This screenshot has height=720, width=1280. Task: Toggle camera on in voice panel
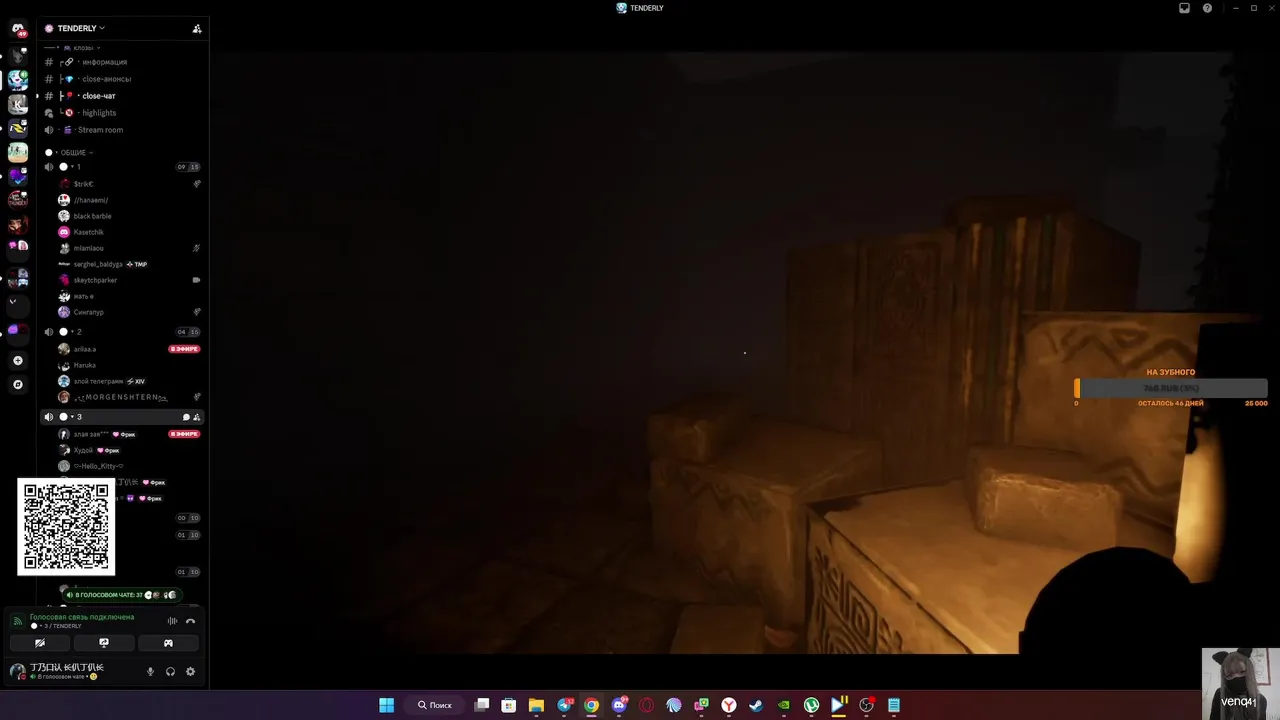pyautogui.click(x=40, y=643)
